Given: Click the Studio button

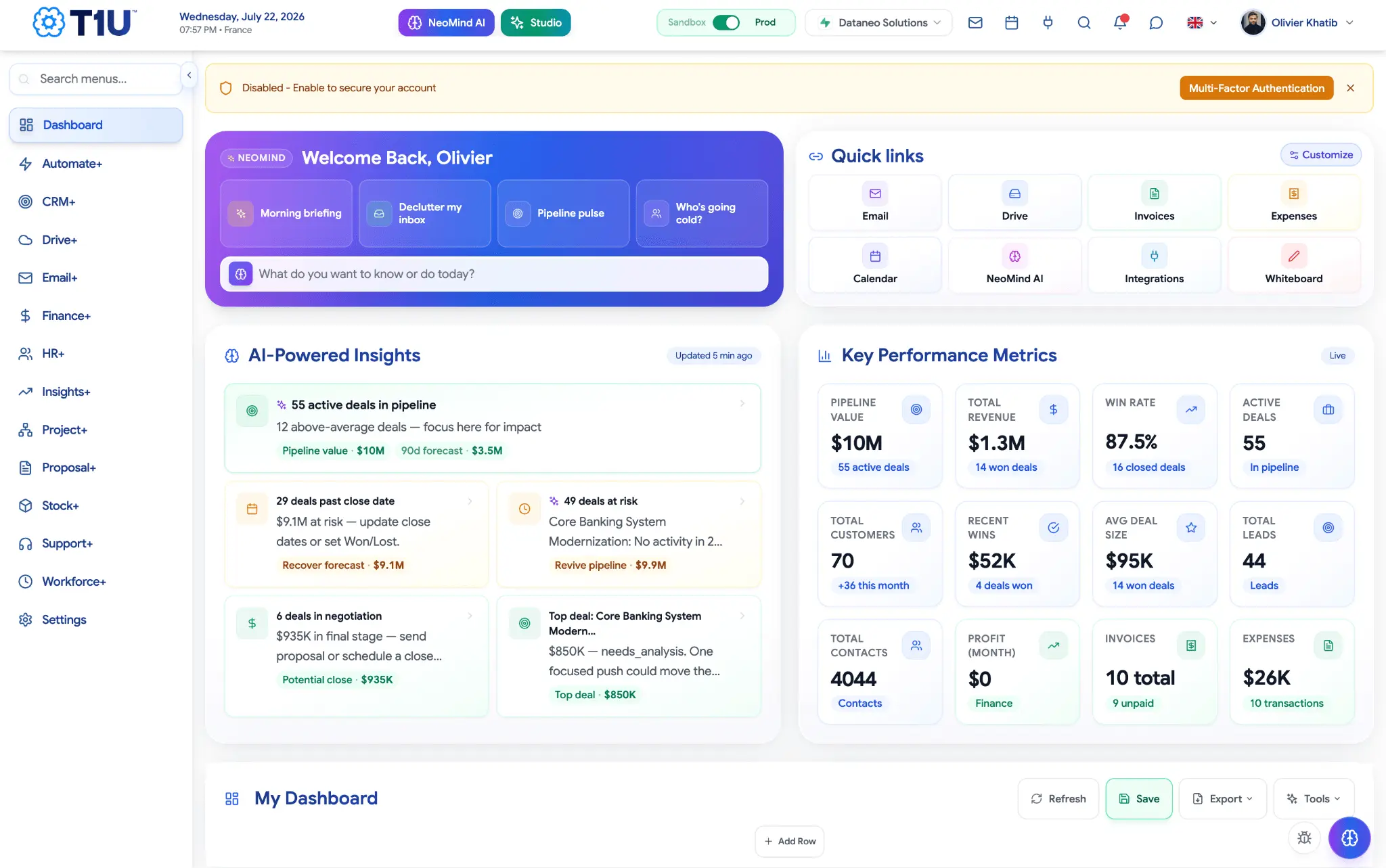Looking at the screenshot, I should coord(535,22).
